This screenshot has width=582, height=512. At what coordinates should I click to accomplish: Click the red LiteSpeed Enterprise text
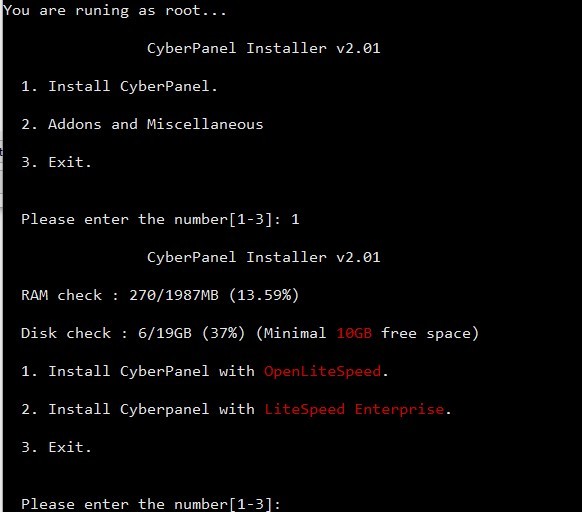(x=354, y=410)
